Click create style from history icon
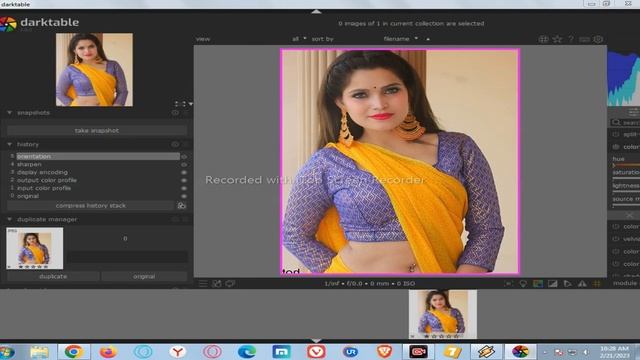Screen dimensions: 640x360 pyautogui.click(x=182, y=206)
